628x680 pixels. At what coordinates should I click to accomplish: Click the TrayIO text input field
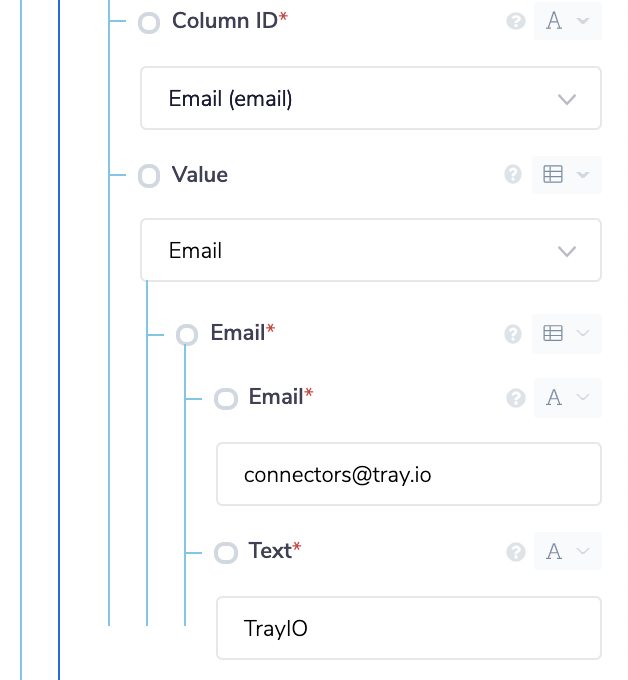[408, 628]
